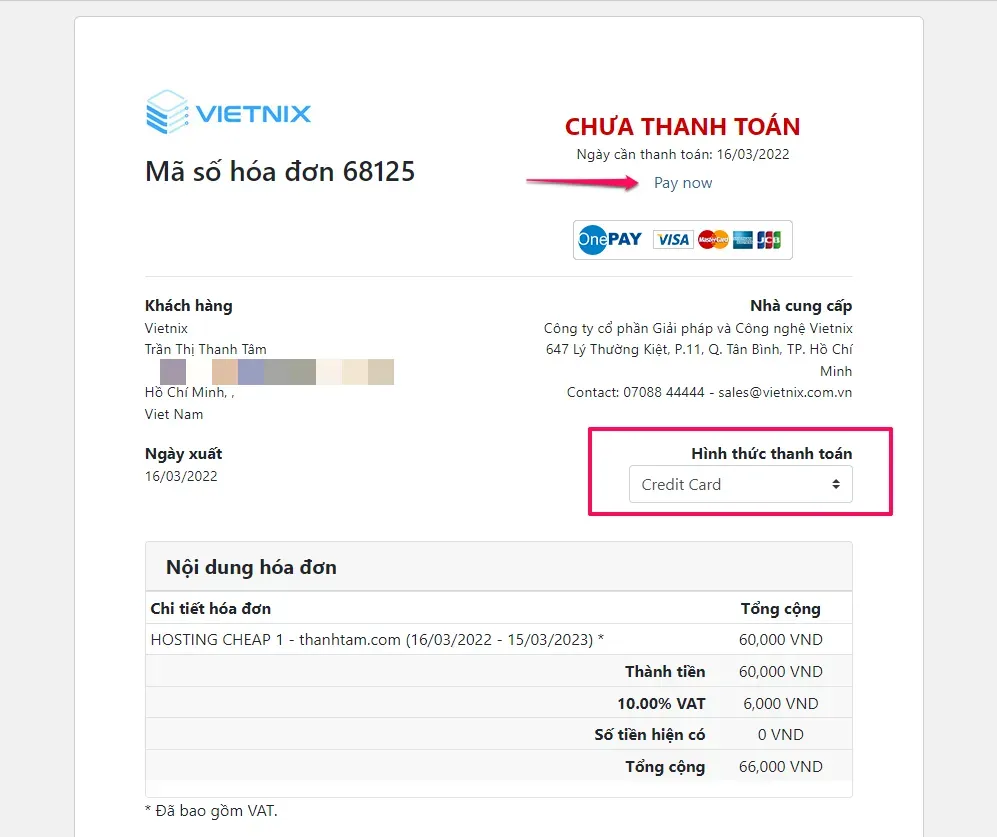
Task: Click the Số tiền hiện có label
Action: (x=650, y=735)
